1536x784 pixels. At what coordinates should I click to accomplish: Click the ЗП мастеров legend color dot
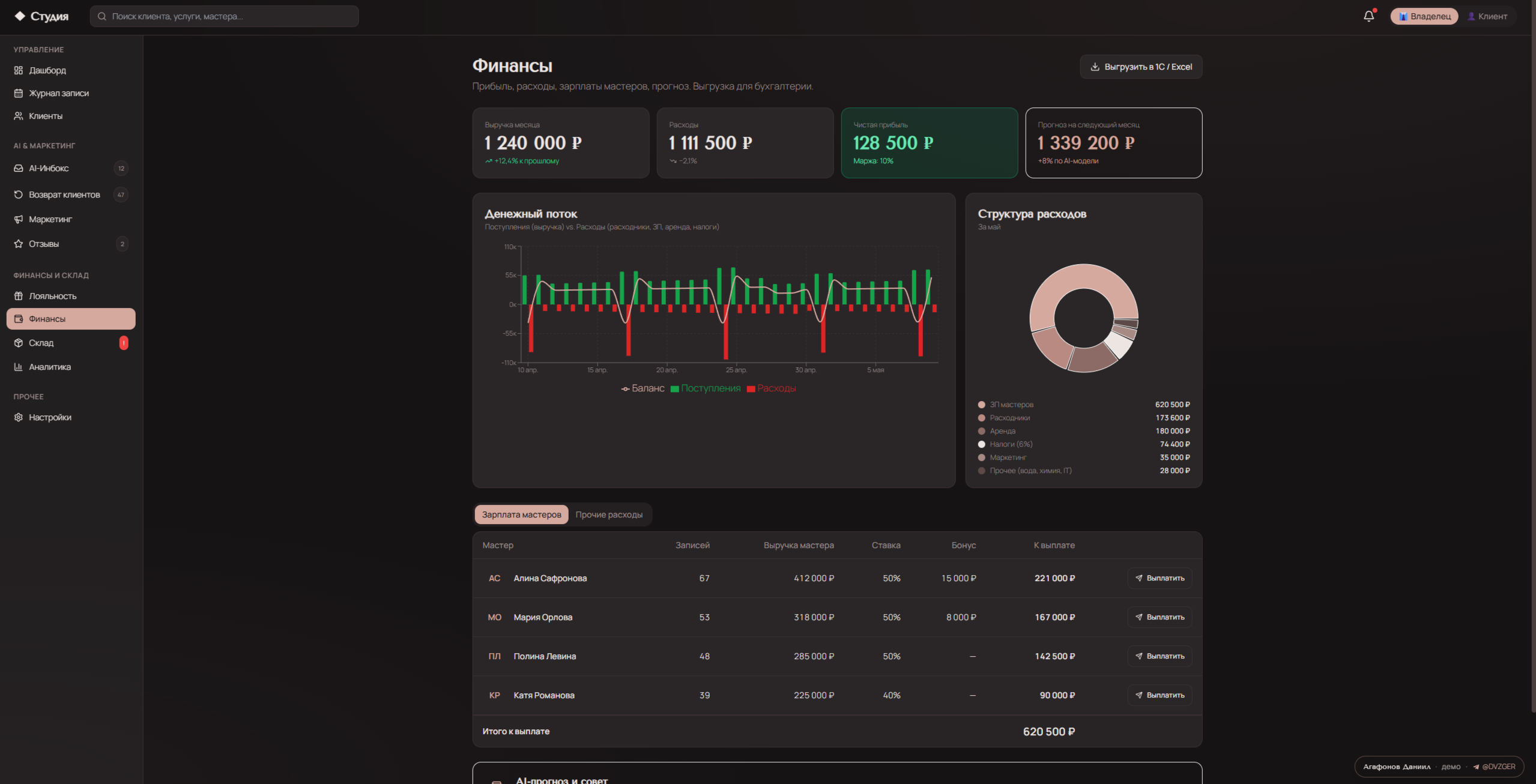click(x=982, y=405)
